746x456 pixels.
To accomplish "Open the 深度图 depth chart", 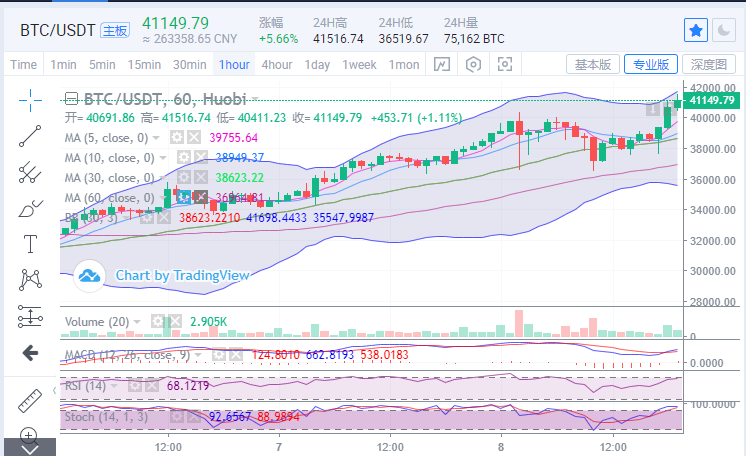I will pos(709,64).
